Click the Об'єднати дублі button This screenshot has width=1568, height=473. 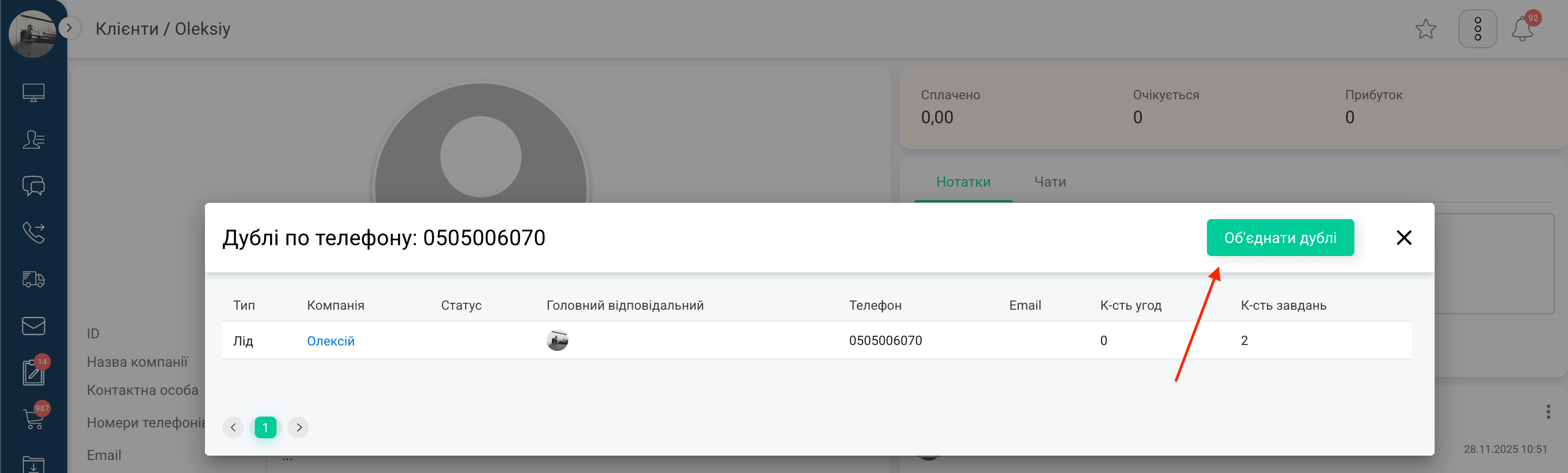(1280, 238)
